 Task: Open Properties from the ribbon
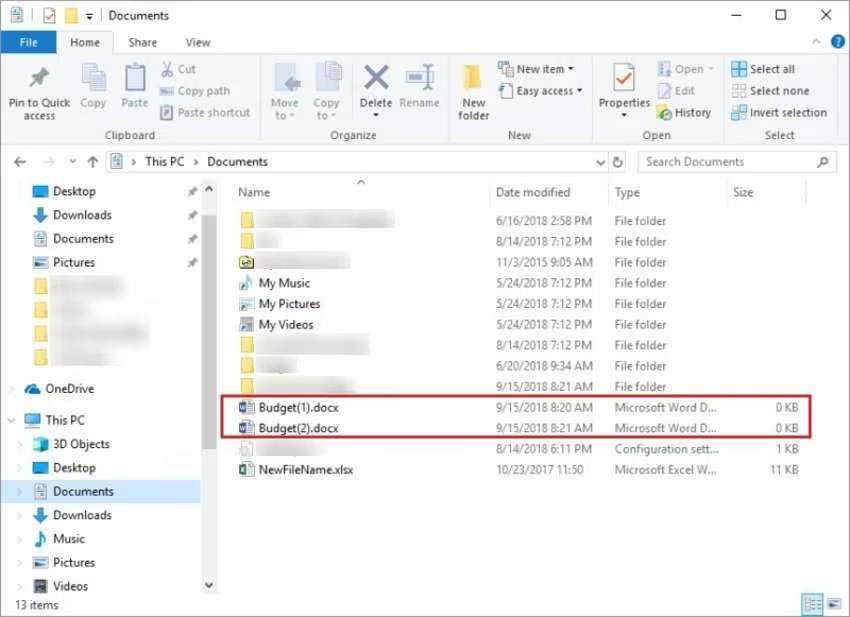624,80
